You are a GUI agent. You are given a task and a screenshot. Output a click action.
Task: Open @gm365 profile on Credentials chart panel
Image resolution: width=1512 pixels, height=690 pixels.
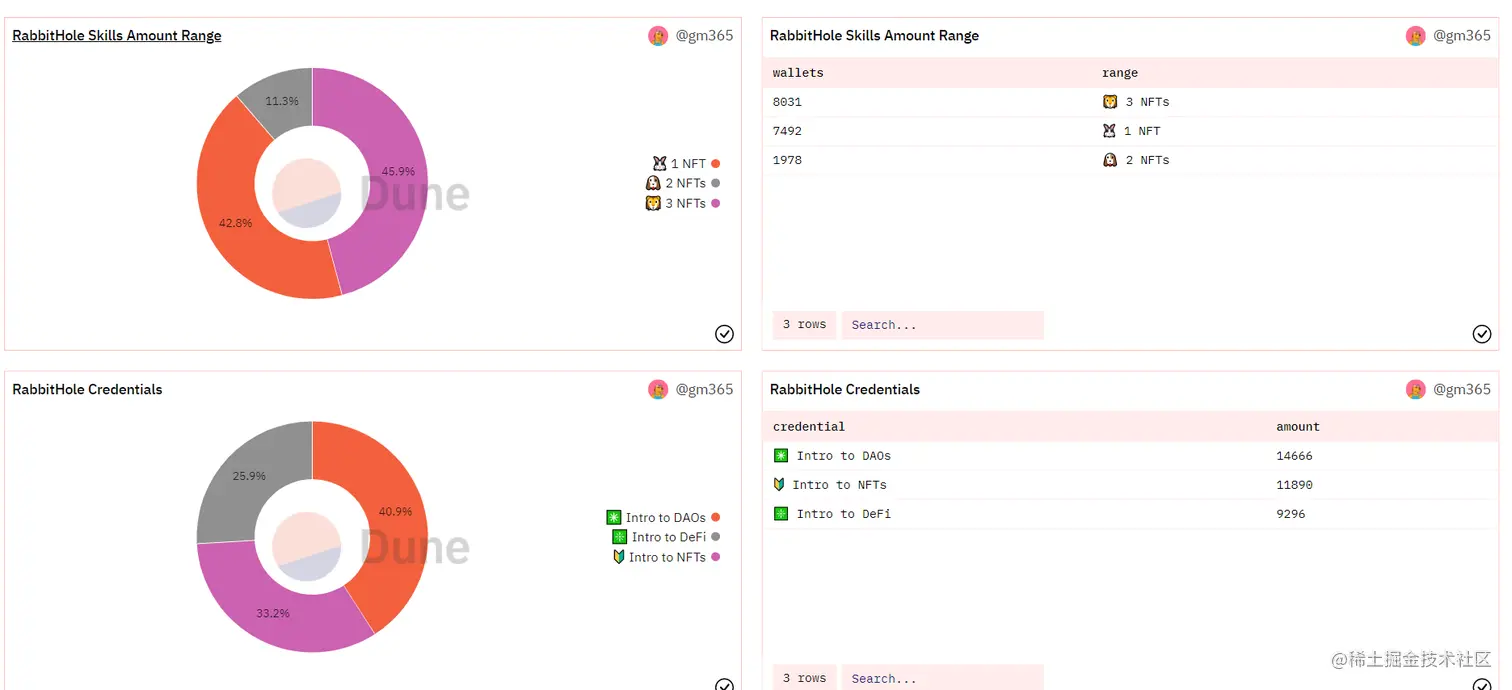[704, 389]
